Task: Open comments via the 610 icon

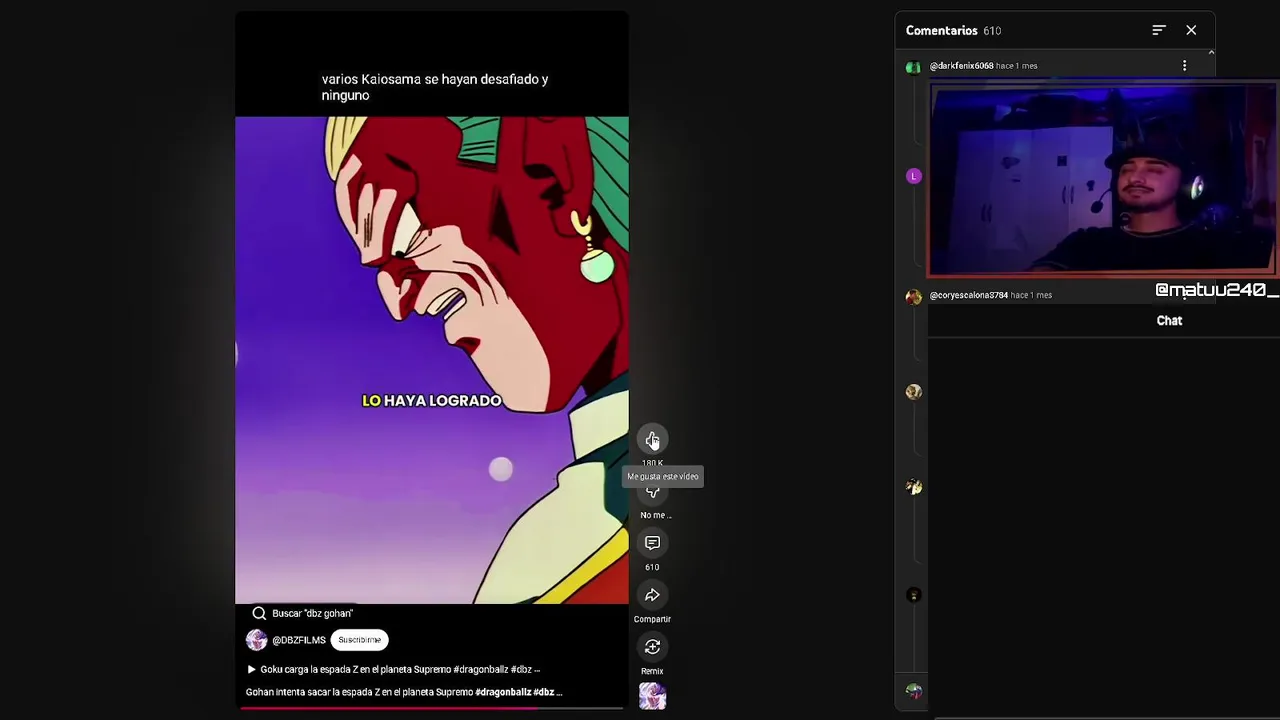Action: 652,543
